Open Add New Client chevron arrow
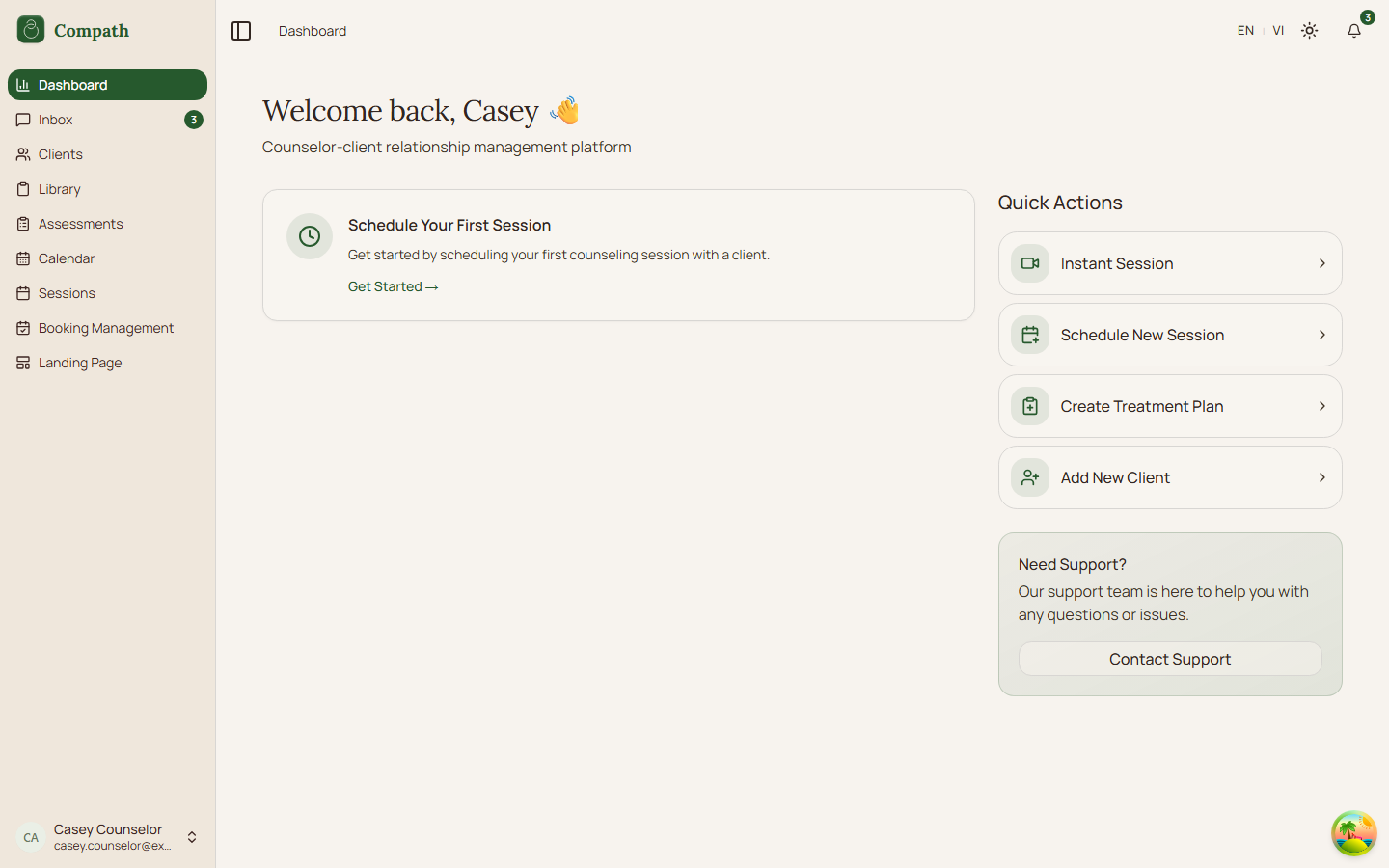 (1321, 477)
